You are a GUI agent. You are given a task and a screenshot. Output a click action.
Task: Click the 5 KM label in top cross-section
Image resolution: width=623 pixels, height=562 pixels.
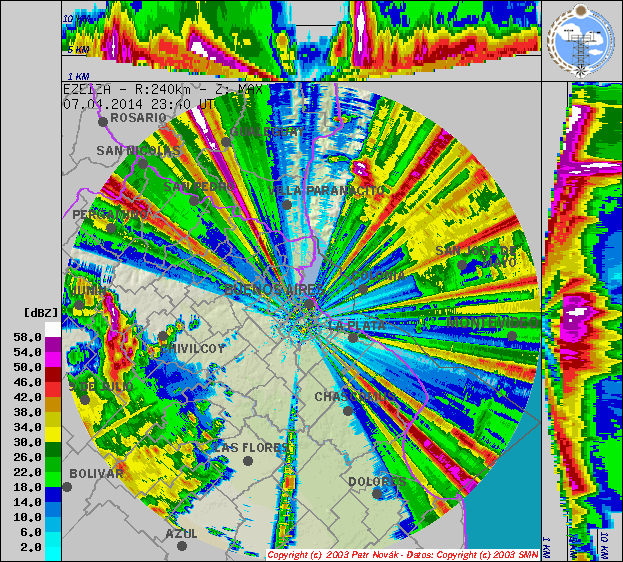pyautogui.click(x=78, y=50)
